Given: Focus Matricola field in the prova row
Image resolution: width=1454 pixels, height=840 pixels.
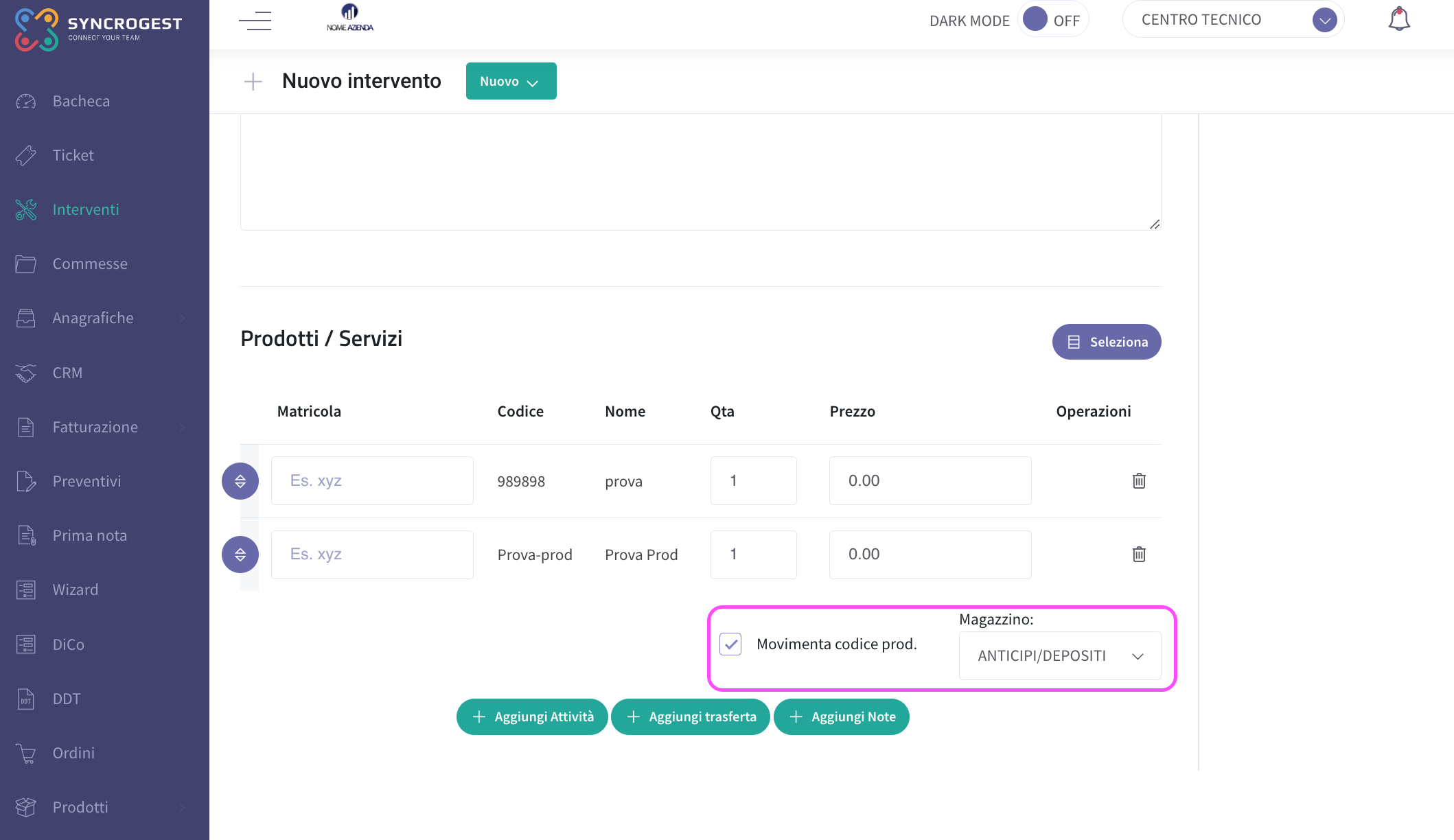Looking at the screenshot, I should click(x=372, y=480).
